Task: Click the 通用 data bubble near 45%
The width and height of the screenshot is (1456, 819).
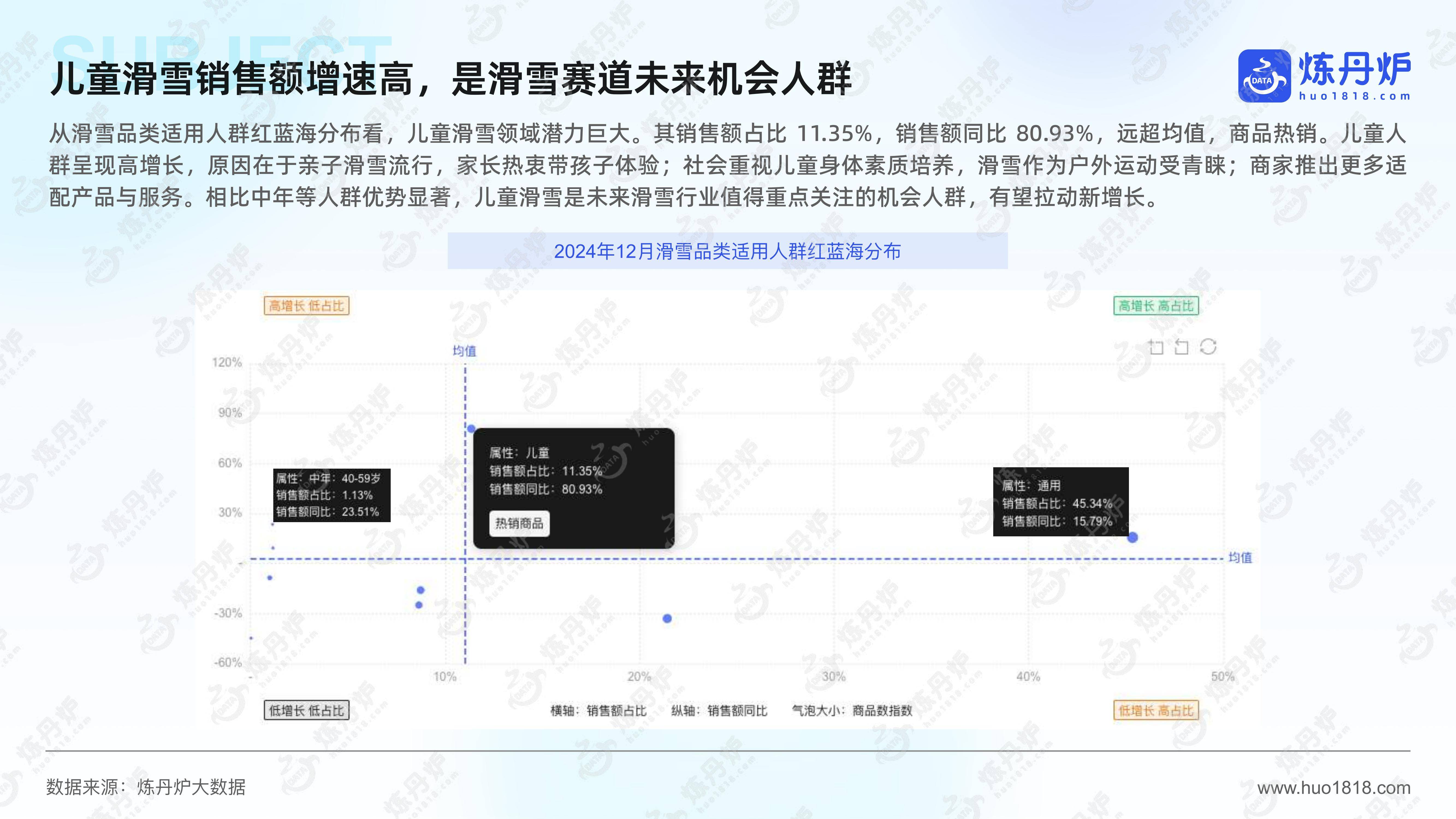Action: pyautogui.click(x=1132, y=537)
